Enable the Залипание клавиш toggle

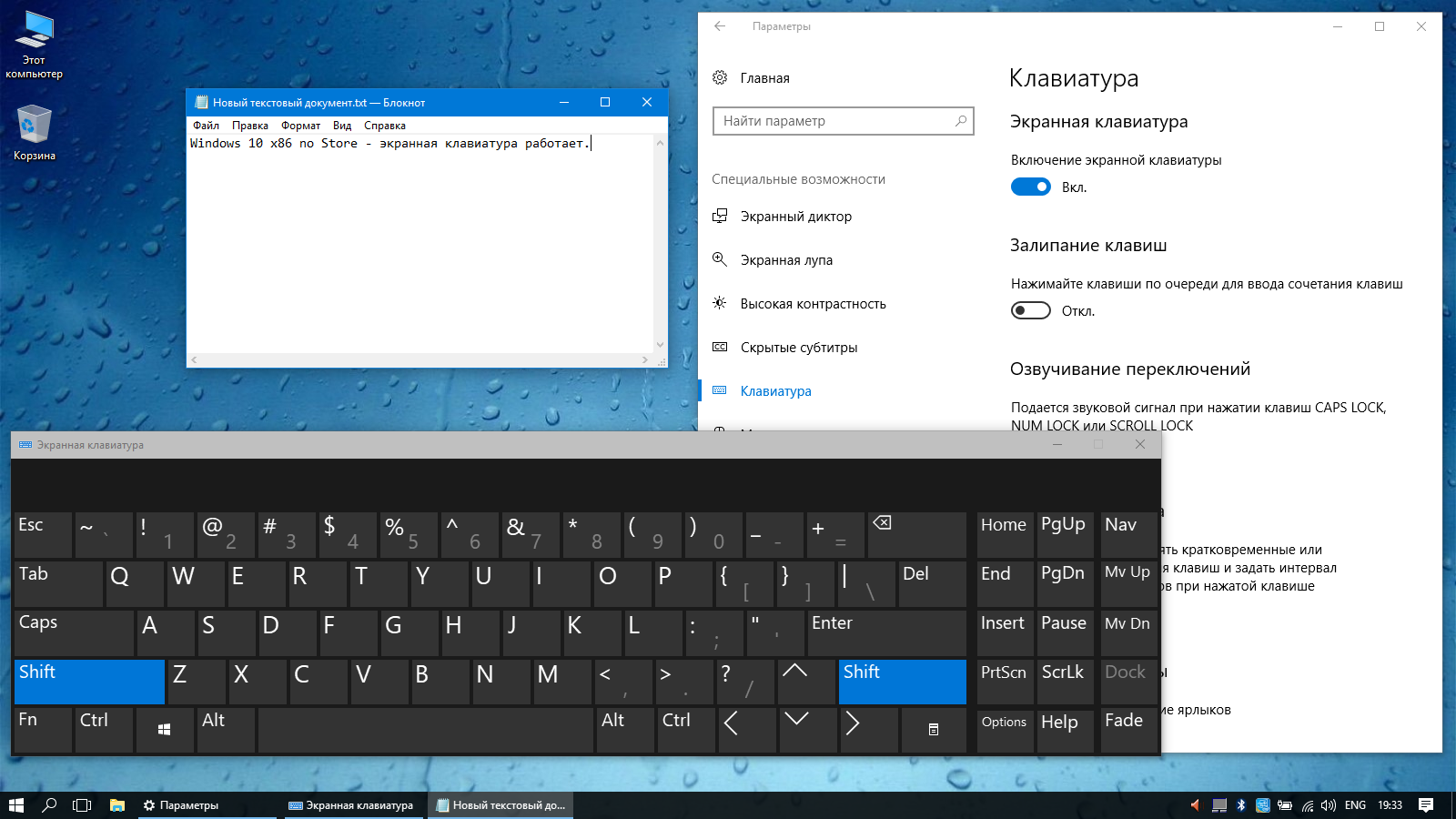(1030, 310)
